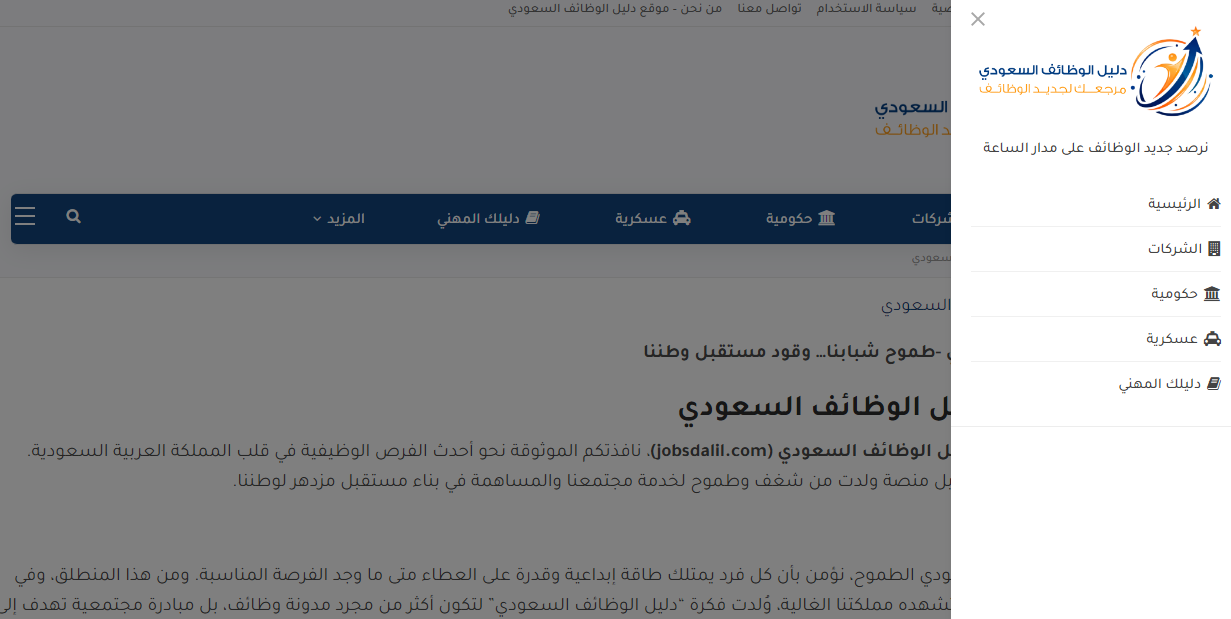
Task: Click book icon in top navbar
Action: [x=533, y=218]
